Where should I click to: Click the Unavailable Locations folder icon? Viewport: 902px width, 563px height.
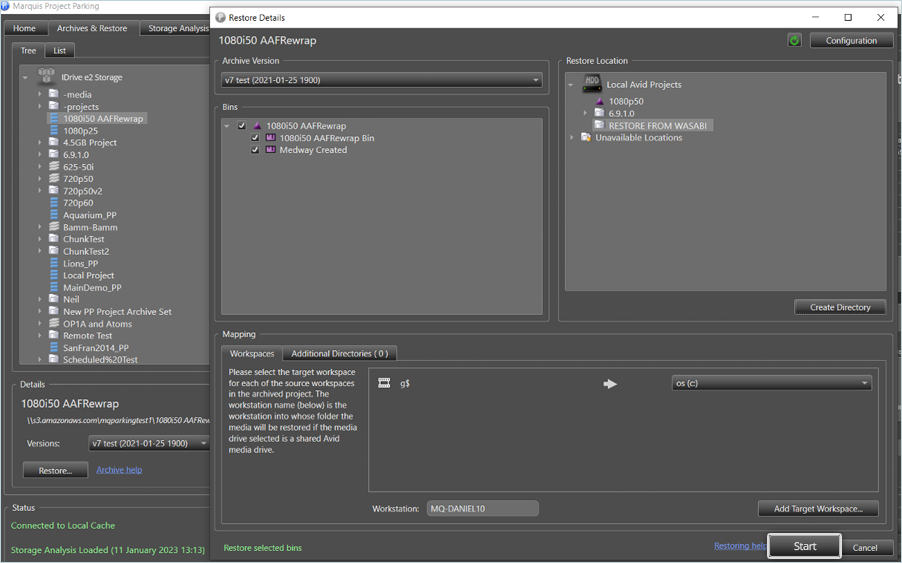586,138
